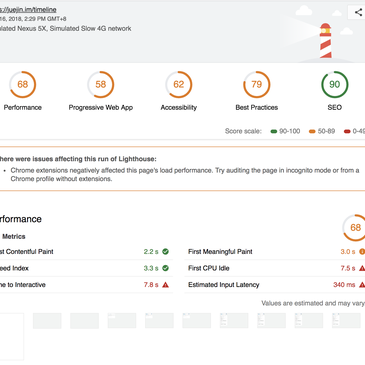Click the Performance category label

pos(23,107)
